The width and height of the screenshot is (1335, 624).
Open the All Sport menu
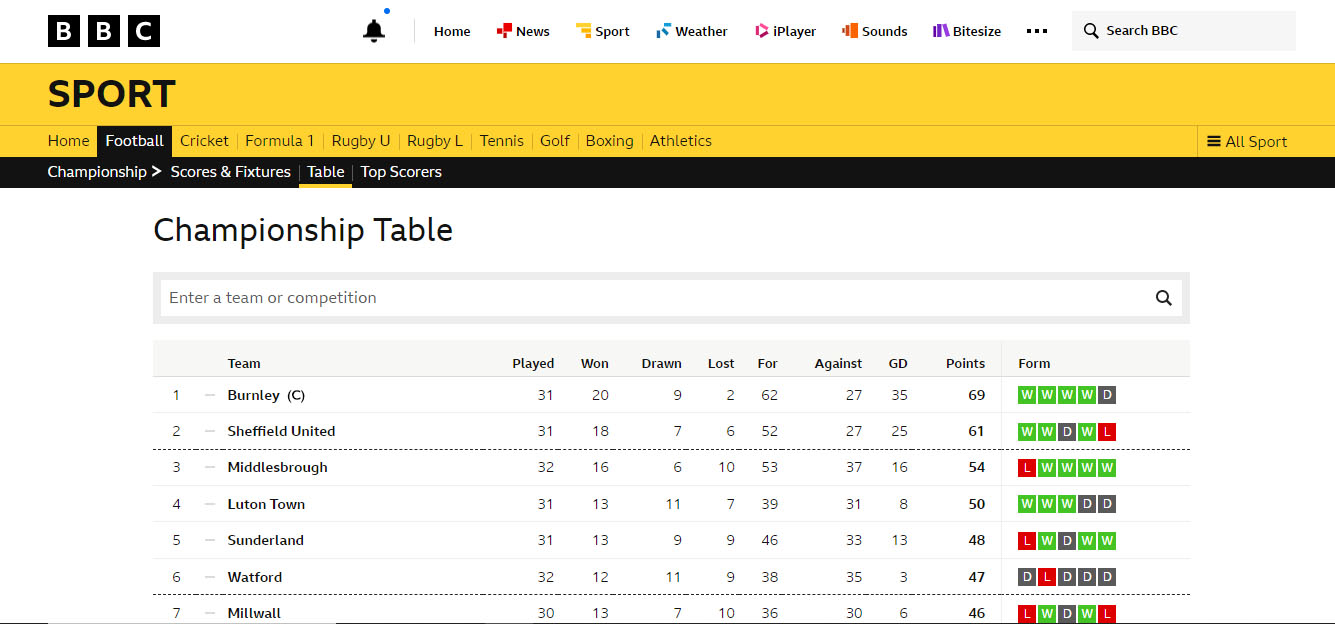[1247, 141]
